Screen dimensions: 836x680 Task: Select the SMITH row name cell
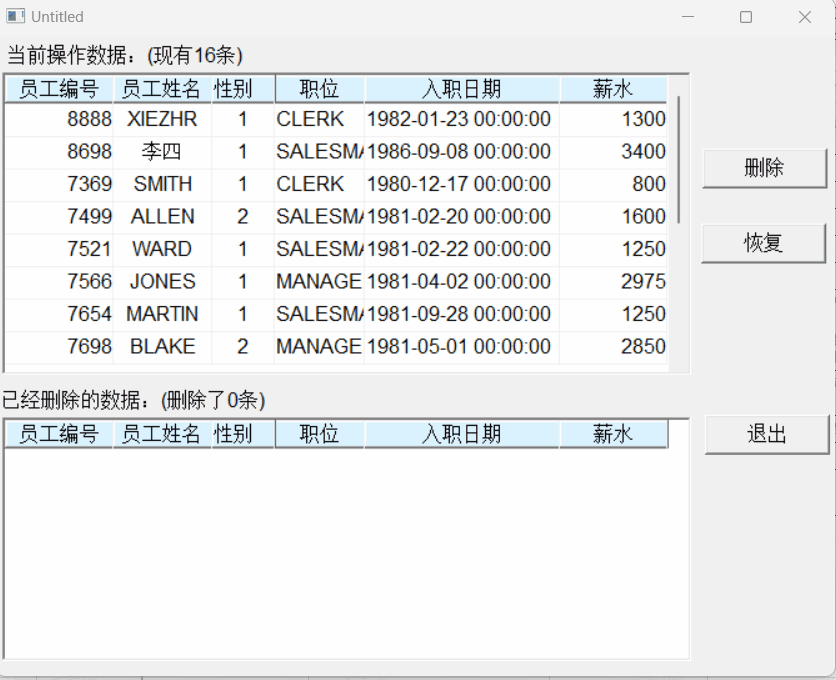(162, 184)
